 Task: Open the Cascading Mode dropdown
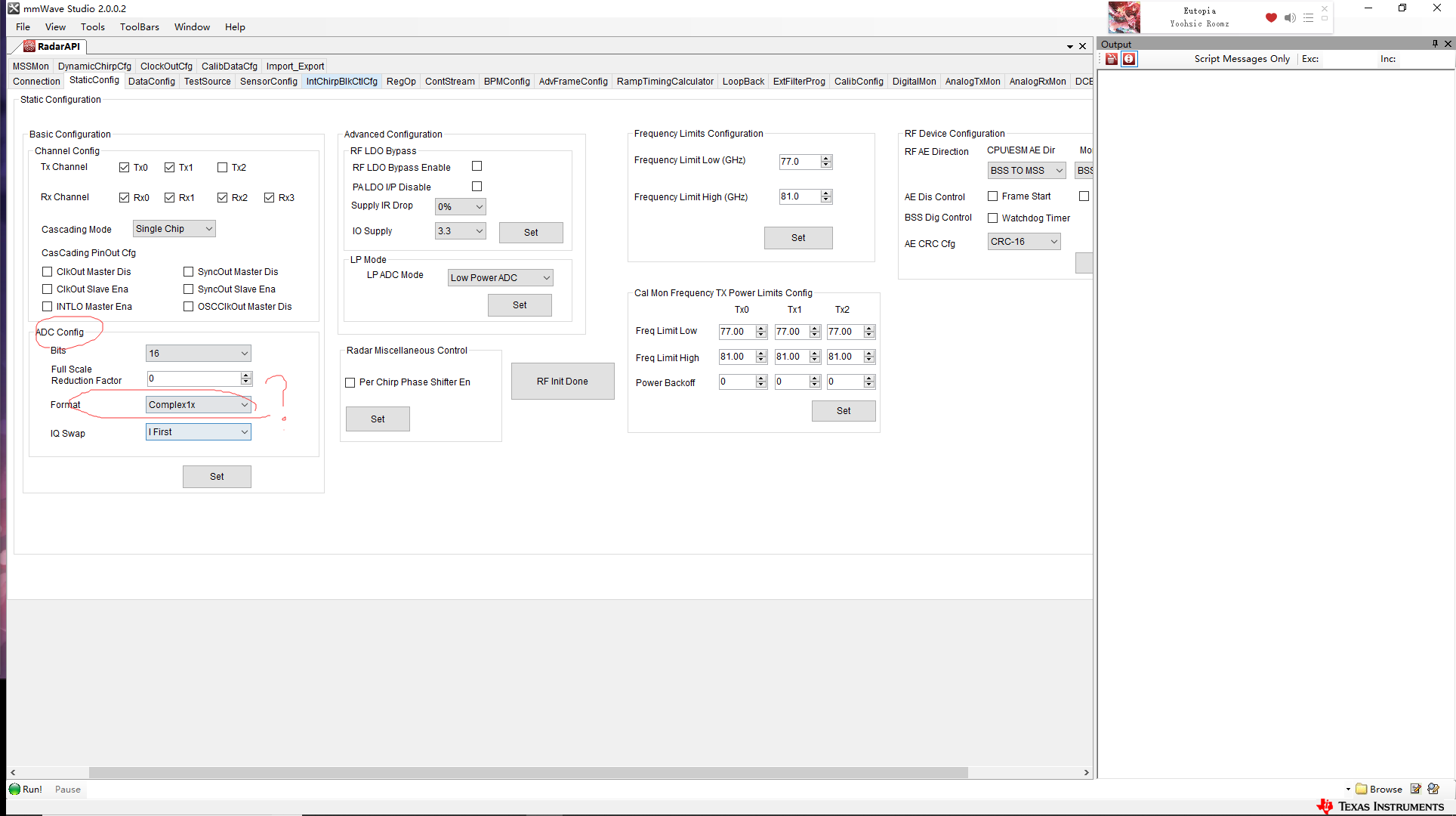click(x=174, y=229)
